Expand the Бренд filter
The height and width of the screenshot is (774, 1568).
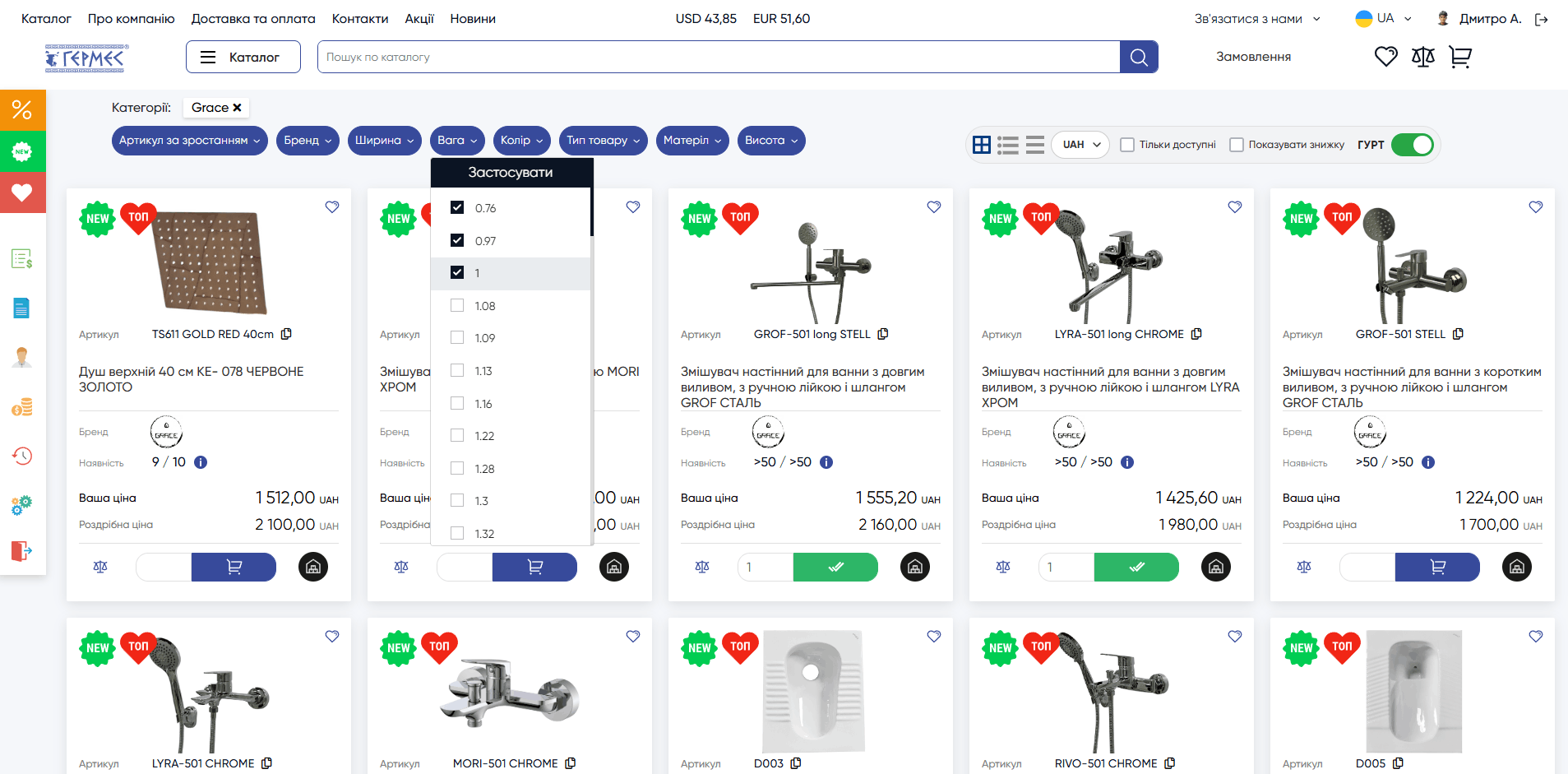tap(308, 141)
